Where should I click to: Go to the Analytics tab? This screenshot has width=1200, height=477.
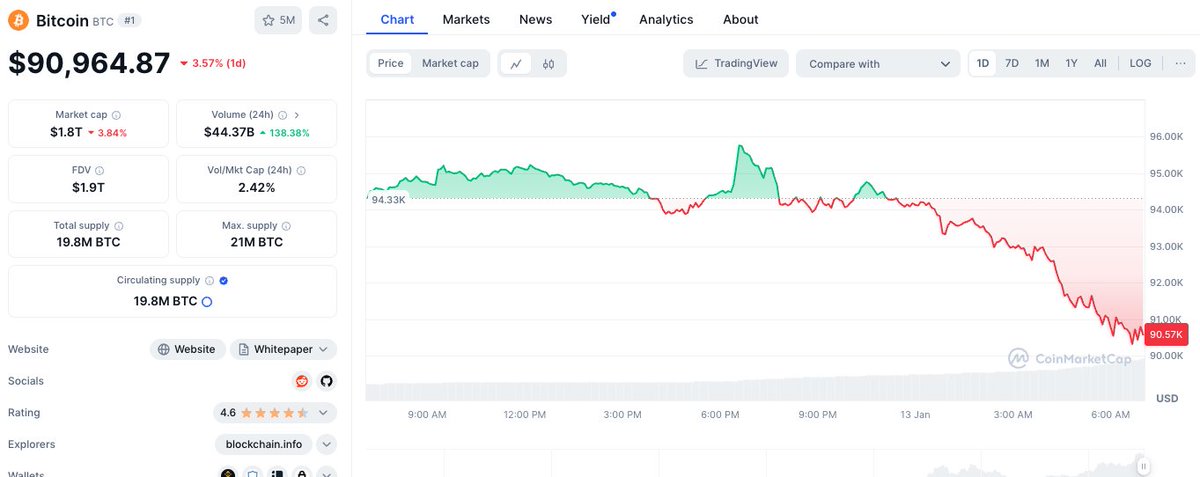pos(666,19)
